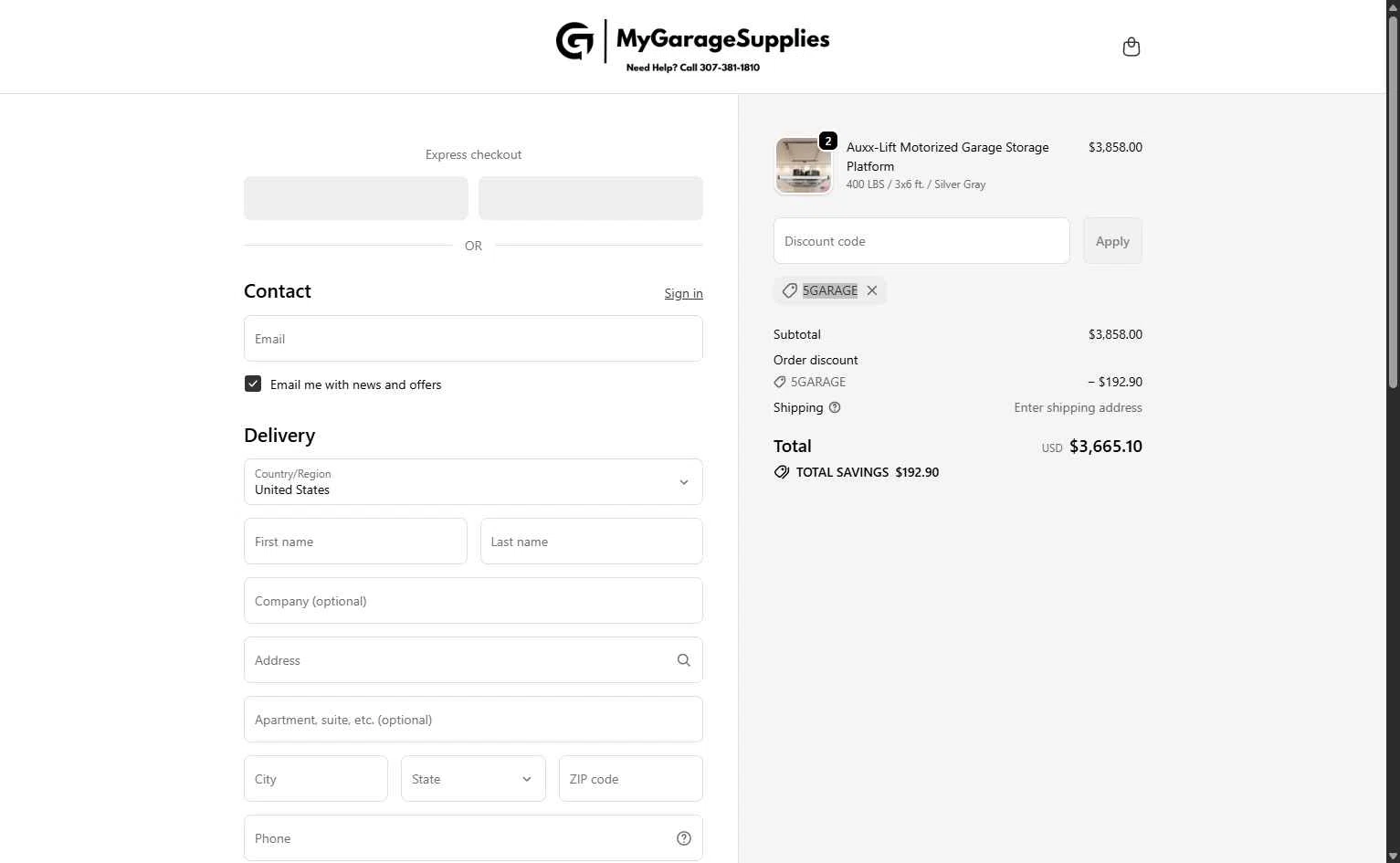Focus the Address field
Image resolution: width=1400 pixels, height=863 pixels.
473,659
